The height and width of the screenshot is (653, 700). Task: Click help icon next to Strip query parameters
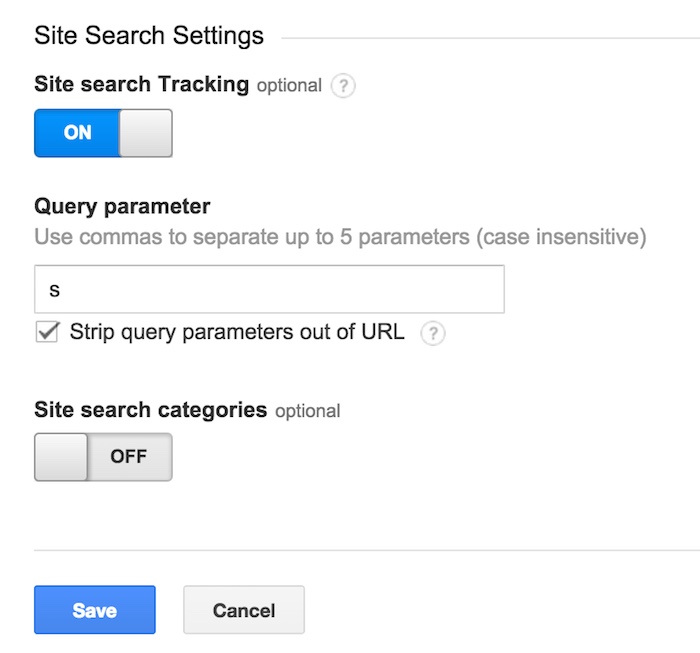click(x=433, y=333)
